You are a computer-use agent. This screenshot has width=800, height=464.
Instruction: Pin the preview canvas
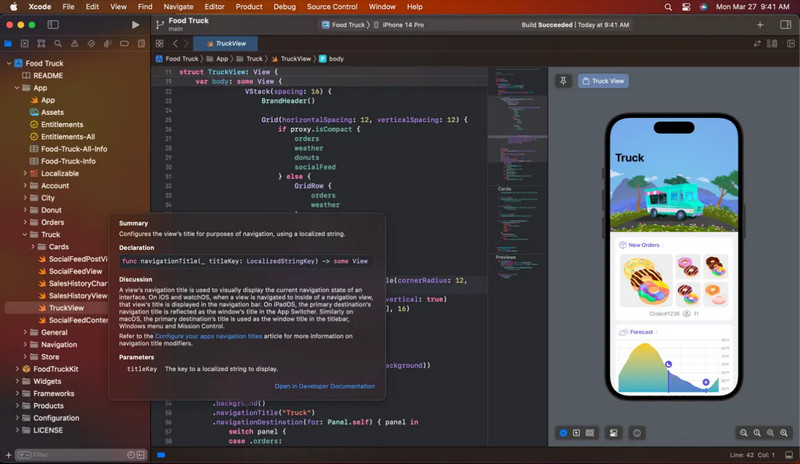(x=563, y=81)
